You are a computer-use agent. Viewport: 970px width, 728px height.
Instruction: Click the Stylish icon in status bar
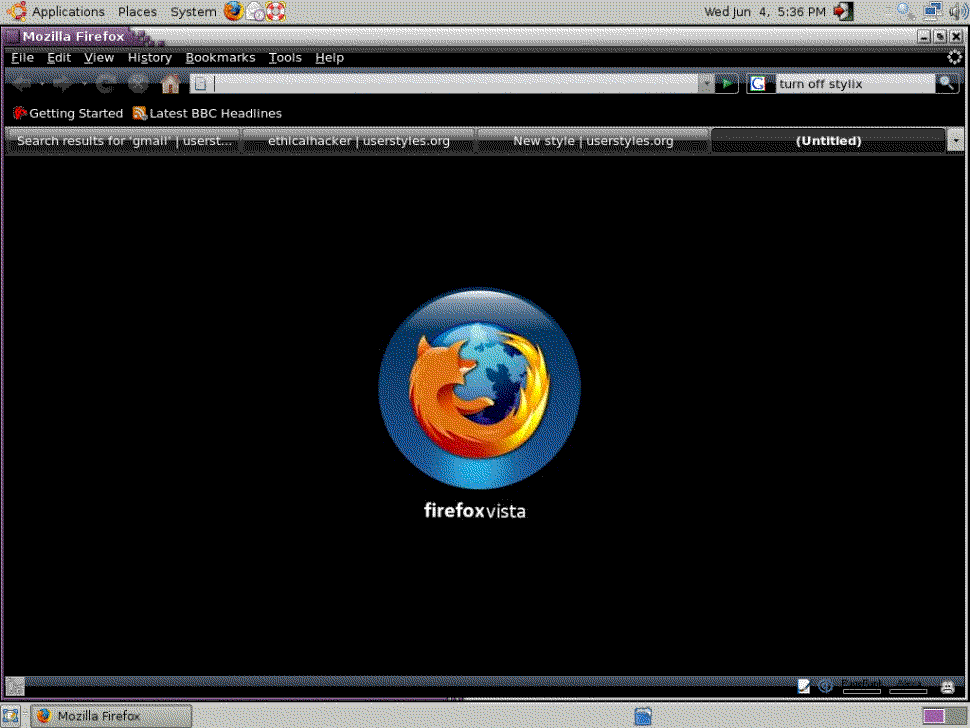pos(803,685)
